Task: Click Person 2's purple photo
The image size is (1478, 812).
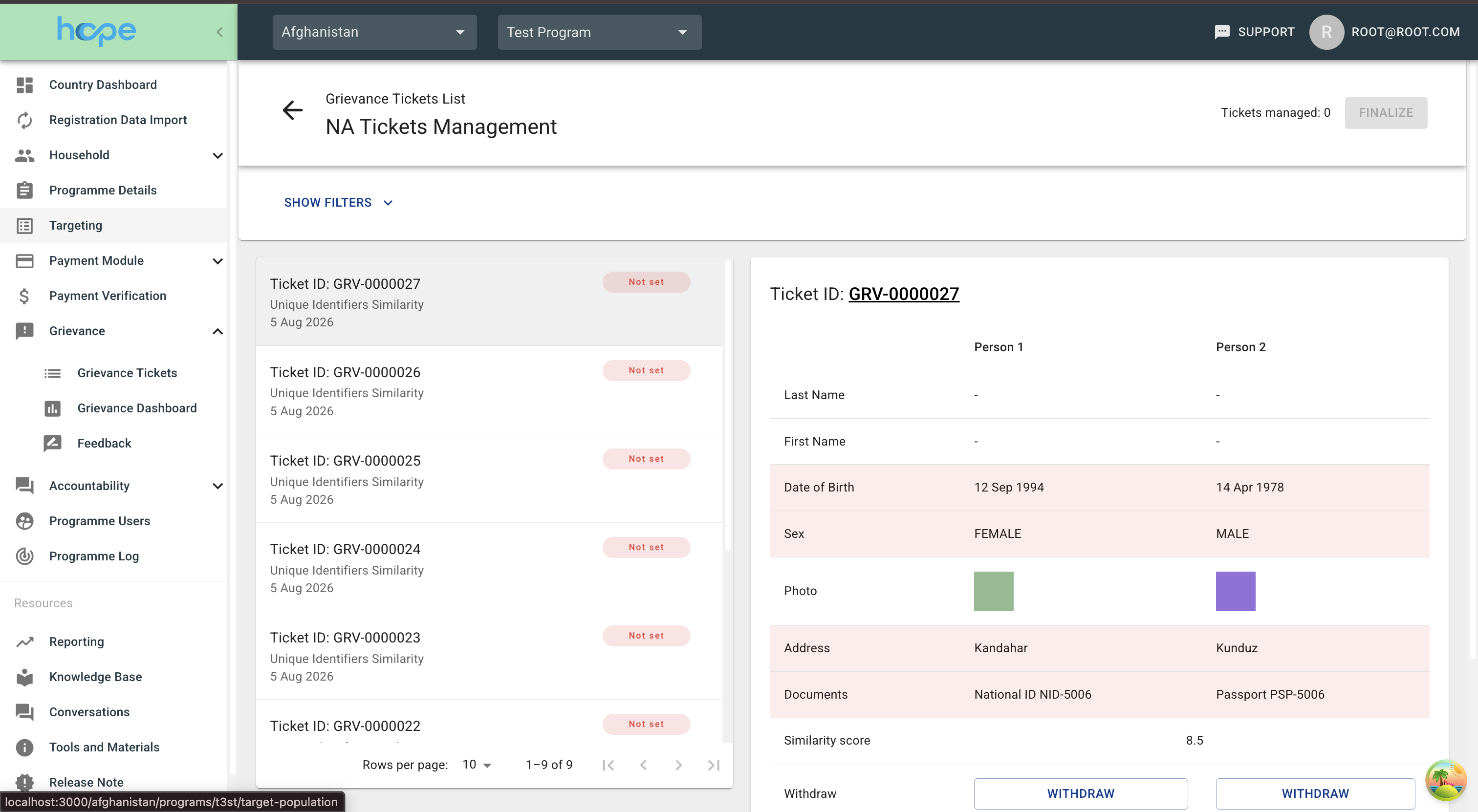Action: tap(1235, 591)
